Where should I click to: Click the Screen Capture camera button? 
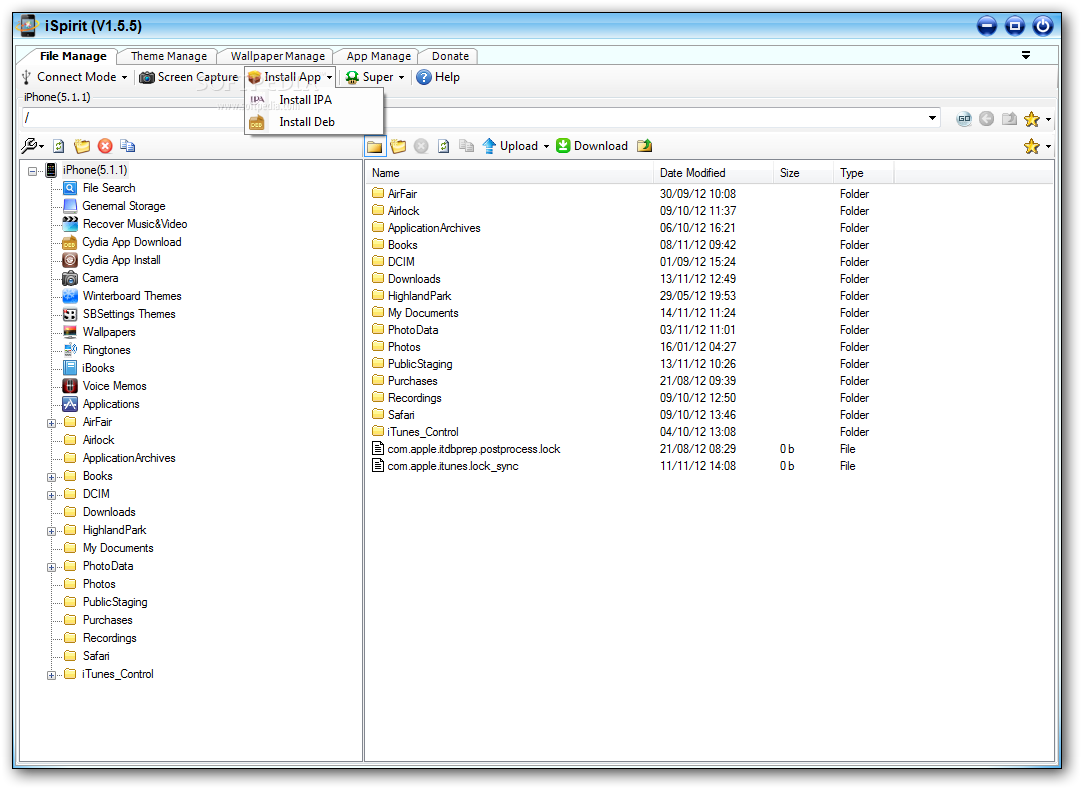coord(188,77)
